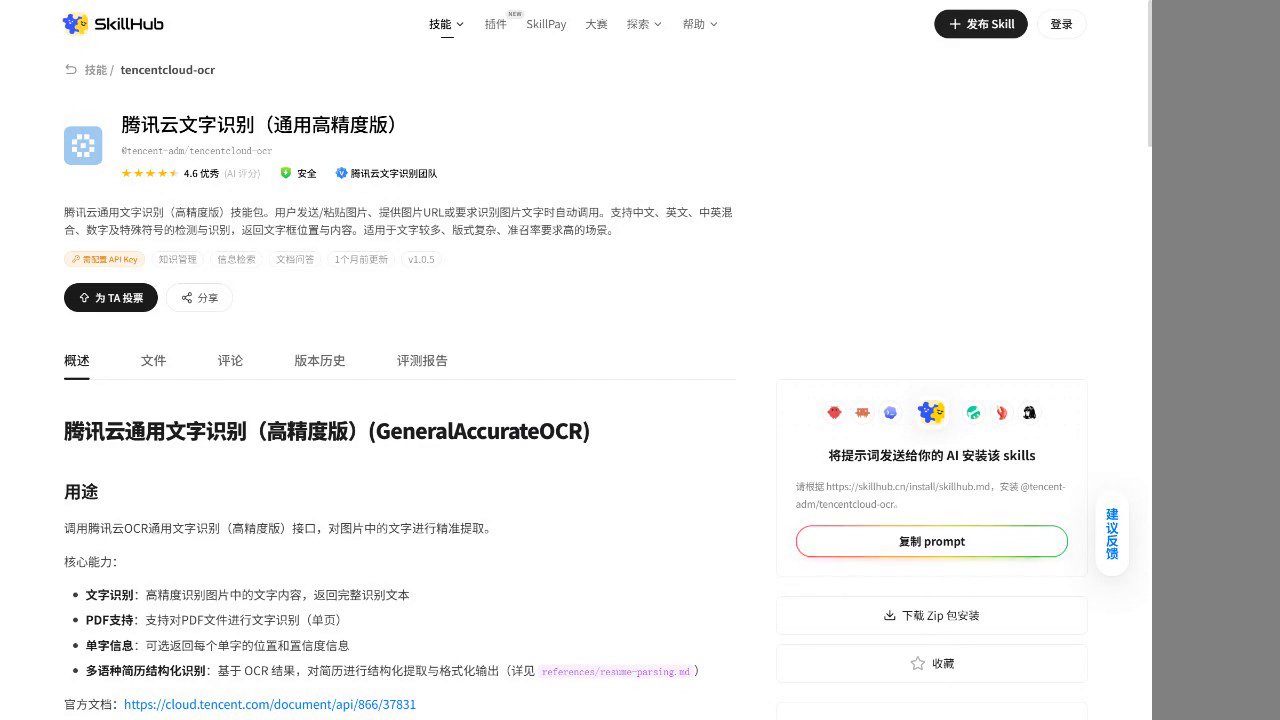Image resolution: width=1280 pixels, height=720 pixels.
Task: Click the 知识管理 tag
Action: click(178, 259)
